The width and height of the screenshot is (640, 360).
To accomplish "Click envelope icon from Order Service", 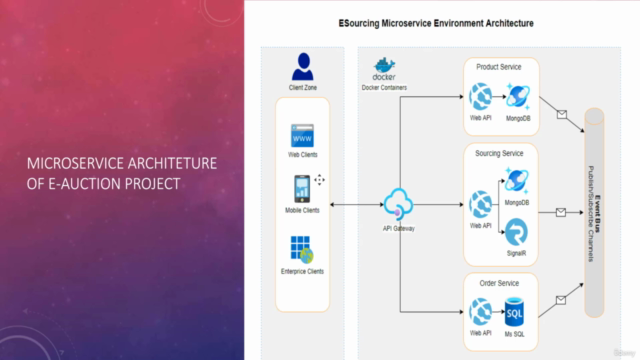I will tap(561, 300).
